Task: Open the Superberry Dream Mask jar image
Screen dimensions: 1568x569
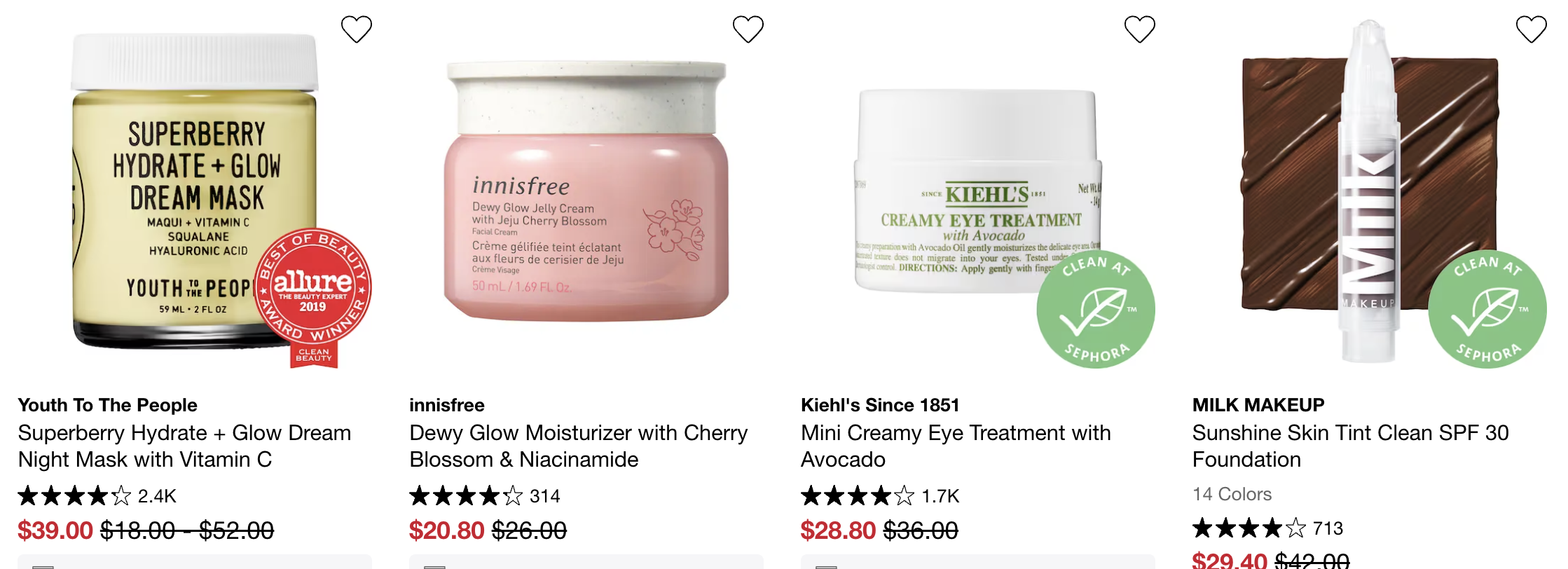Action: 195,191
